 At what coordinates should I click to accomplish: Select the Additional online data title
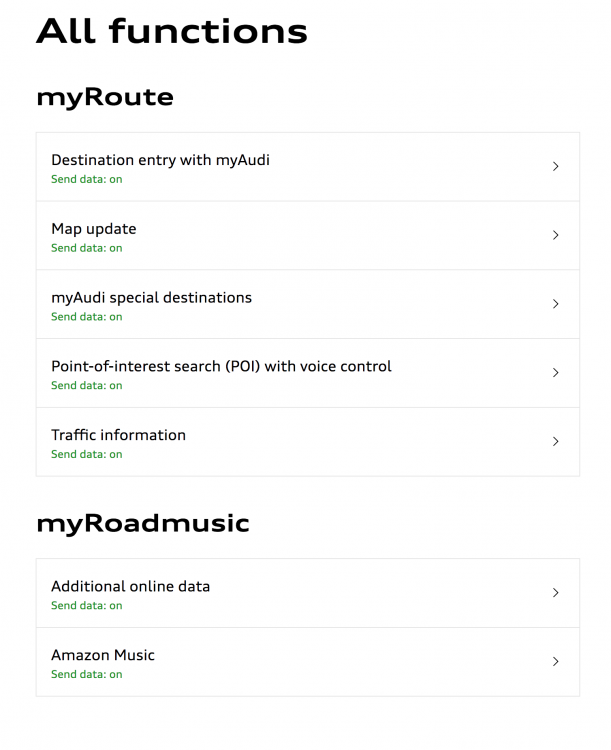tap(130, 586)
